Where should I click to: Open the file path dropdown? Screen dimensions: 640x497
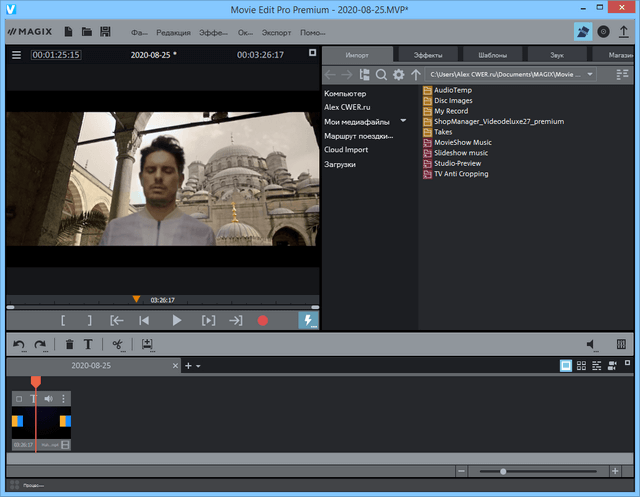point(591,75)
